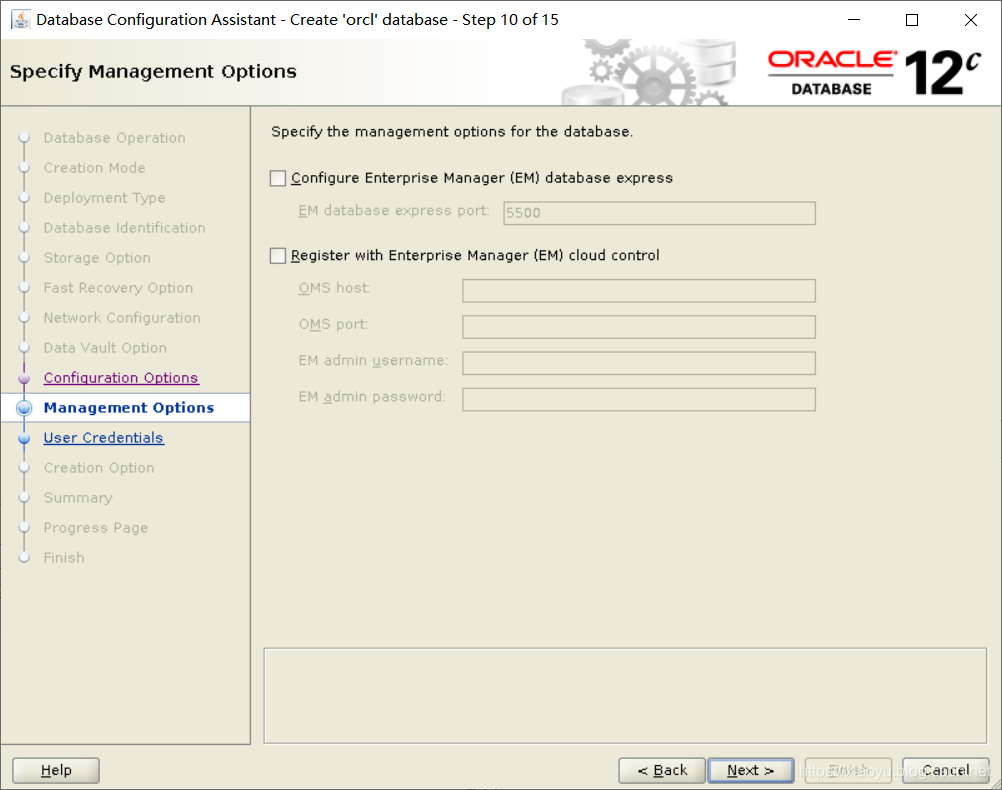The width and height of the screenshot is (1002, 790).
Task: Enable Configure Enterprise Manager database express checkbox
Action: tap(278, 178)
